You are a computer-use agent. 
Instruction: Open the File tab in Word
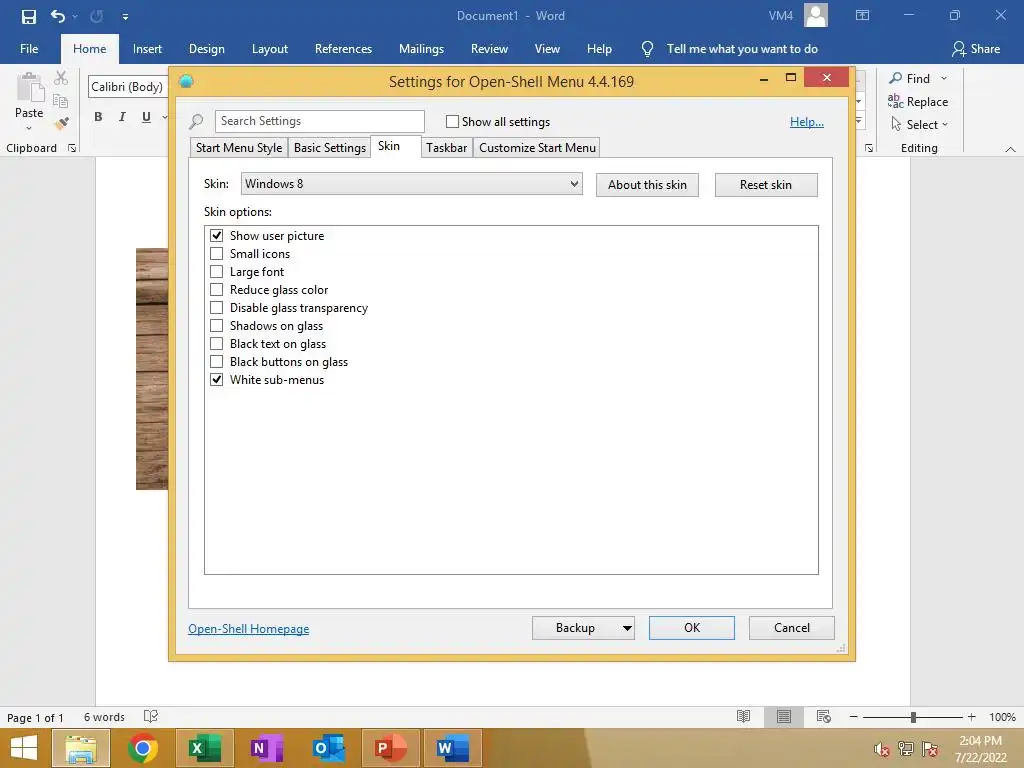[29, 49]
